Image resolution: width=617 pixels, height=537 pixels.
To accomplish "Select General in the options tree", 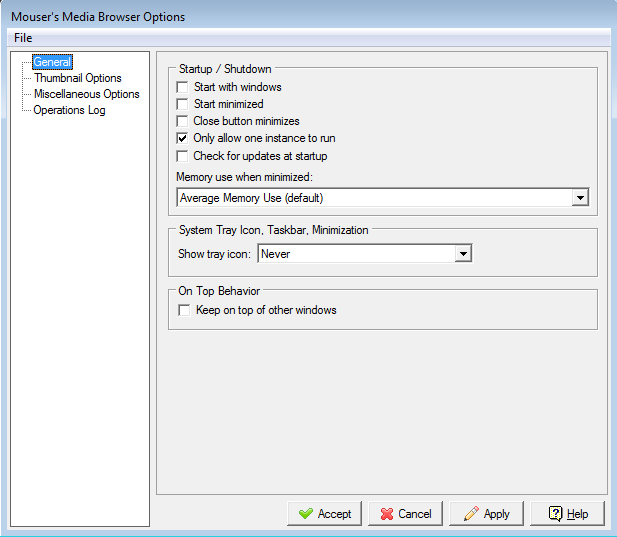I will tap(52, 62).
